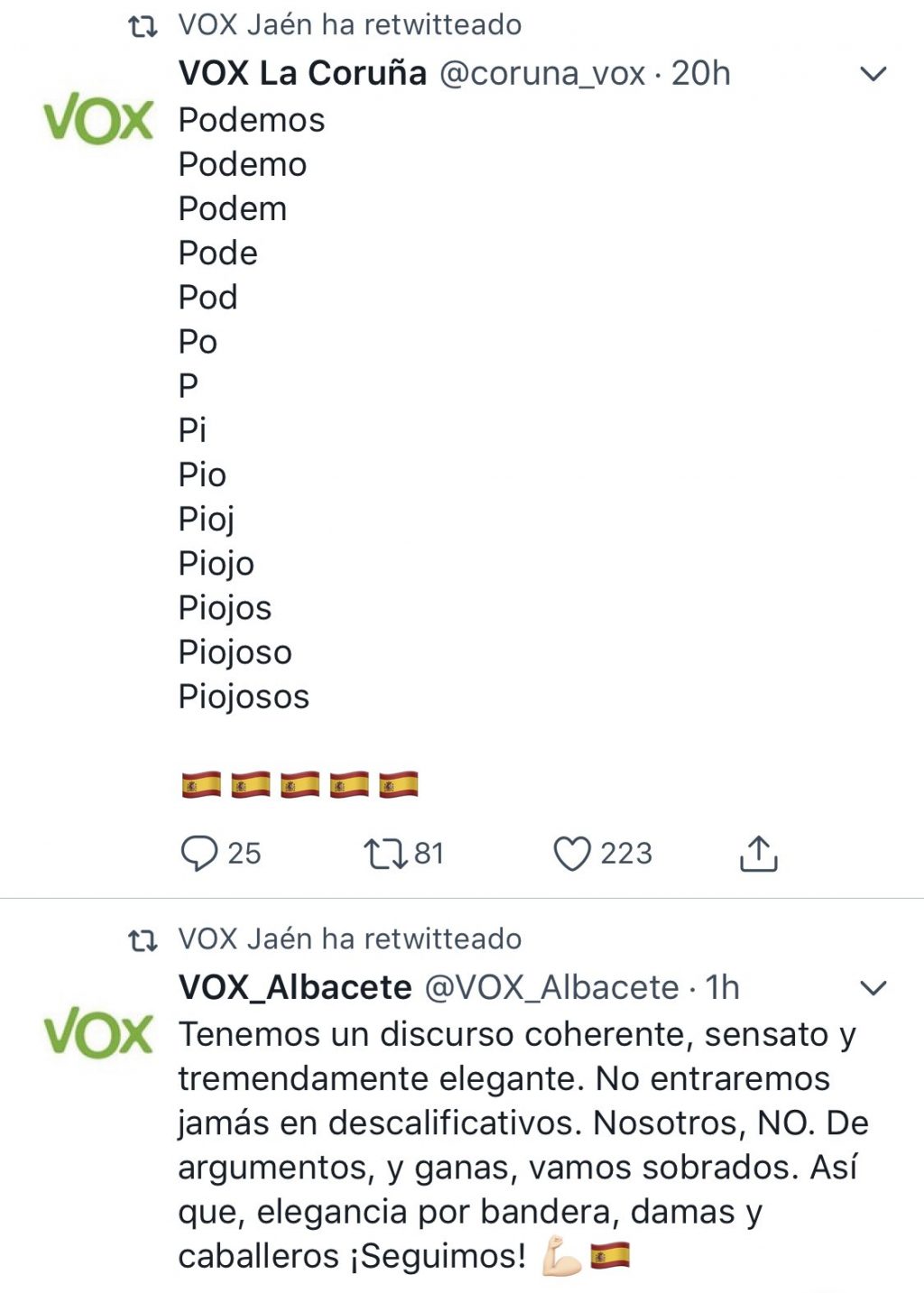This screenshot has width=924, height=1293.
Task: Click the retweet icon beside top VOX Jaén label
Action: coord(143,26)
